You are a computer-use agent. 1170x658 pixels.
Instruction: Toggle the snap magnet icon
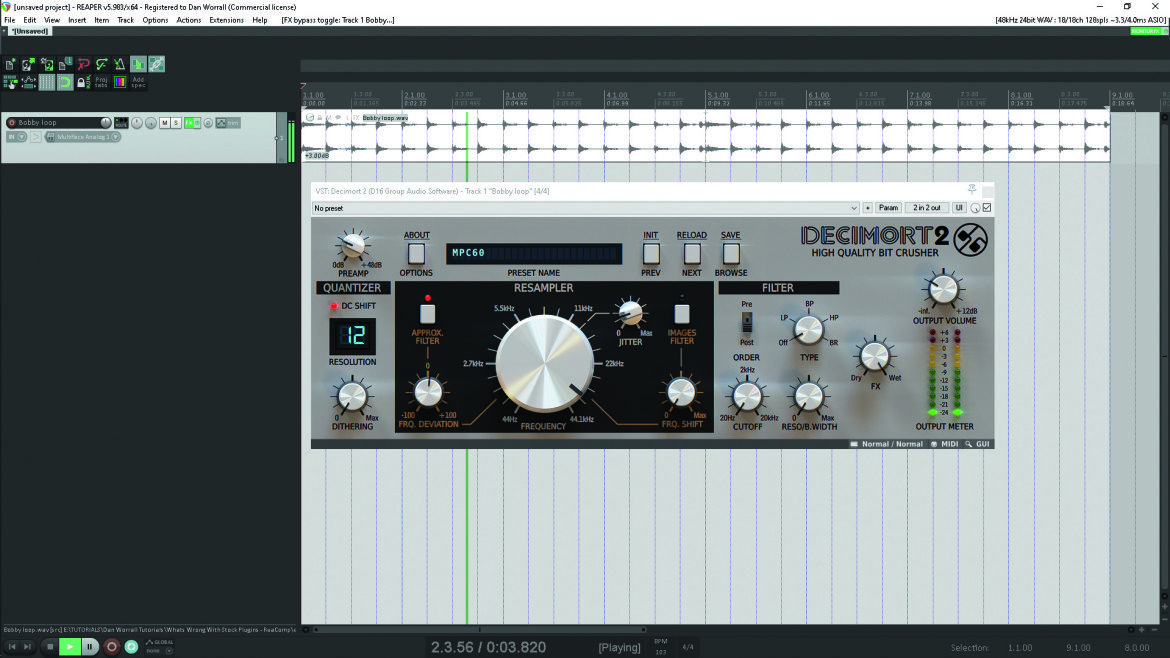(x=65, y=82)
